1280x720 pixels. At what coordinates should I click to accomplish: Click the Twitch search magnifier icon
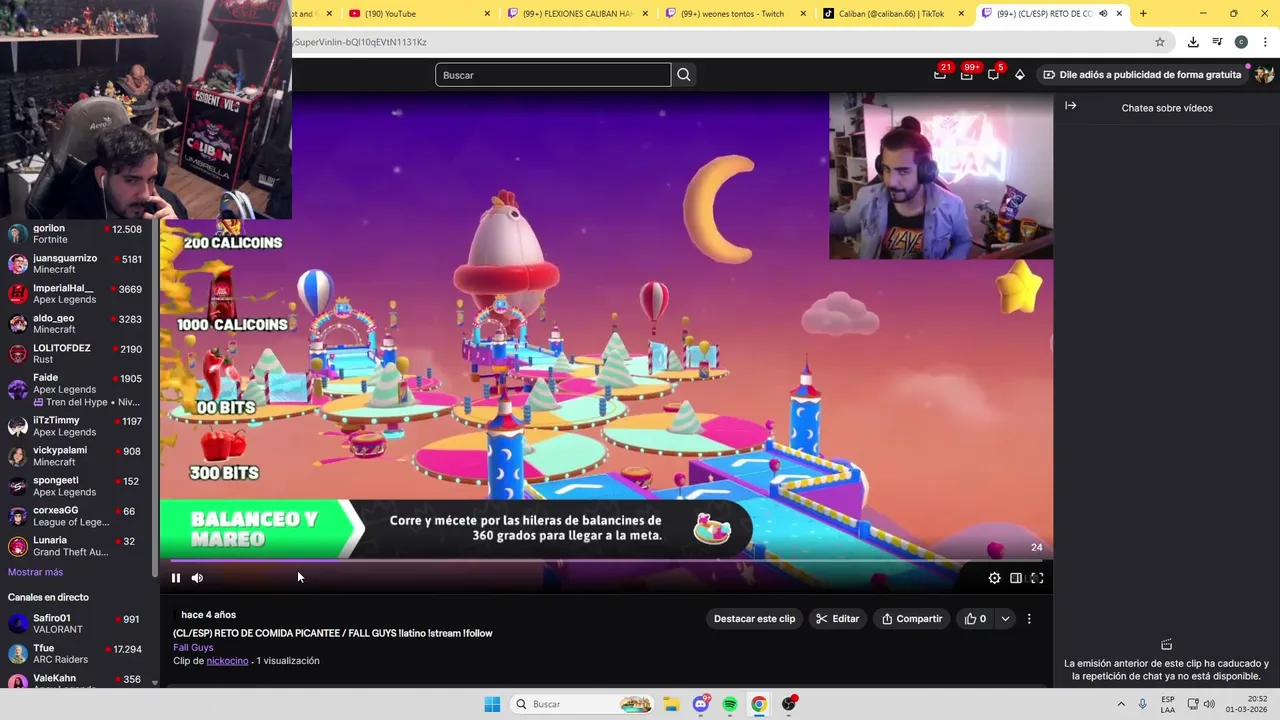684,75
